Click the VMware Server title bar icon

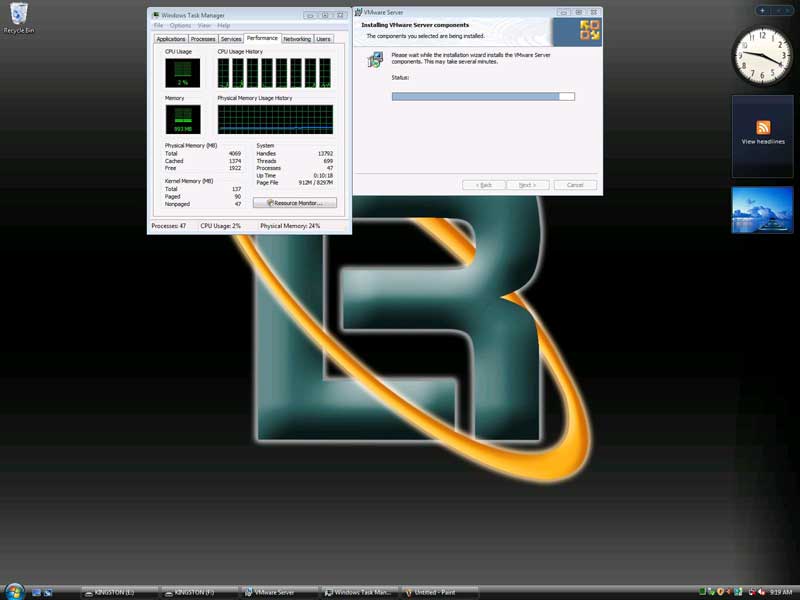358,12
